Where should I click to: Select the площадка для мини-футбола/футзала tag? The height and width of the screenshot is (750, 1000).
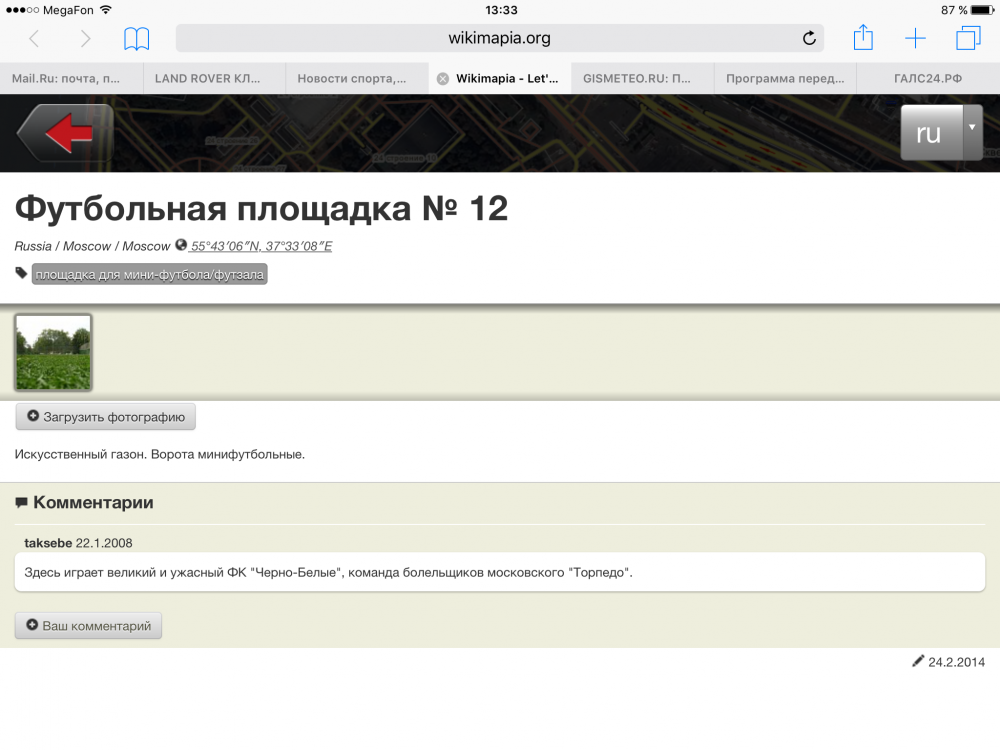click(x=150, y=274)
